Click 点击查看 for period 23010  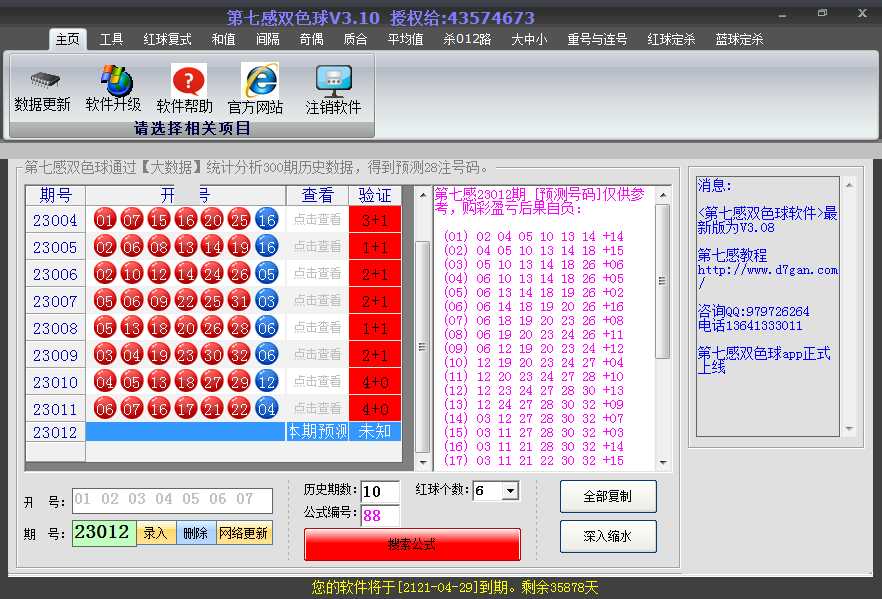coord(317,381)
